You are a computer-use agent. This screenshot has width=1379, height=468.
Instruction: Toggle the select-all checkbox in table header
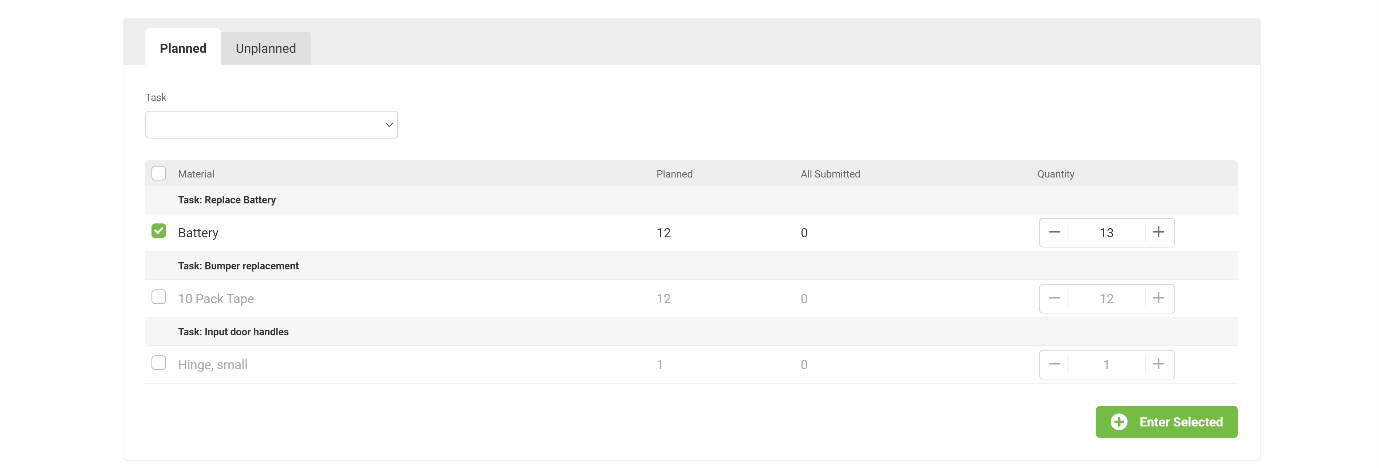click(158, 174)
